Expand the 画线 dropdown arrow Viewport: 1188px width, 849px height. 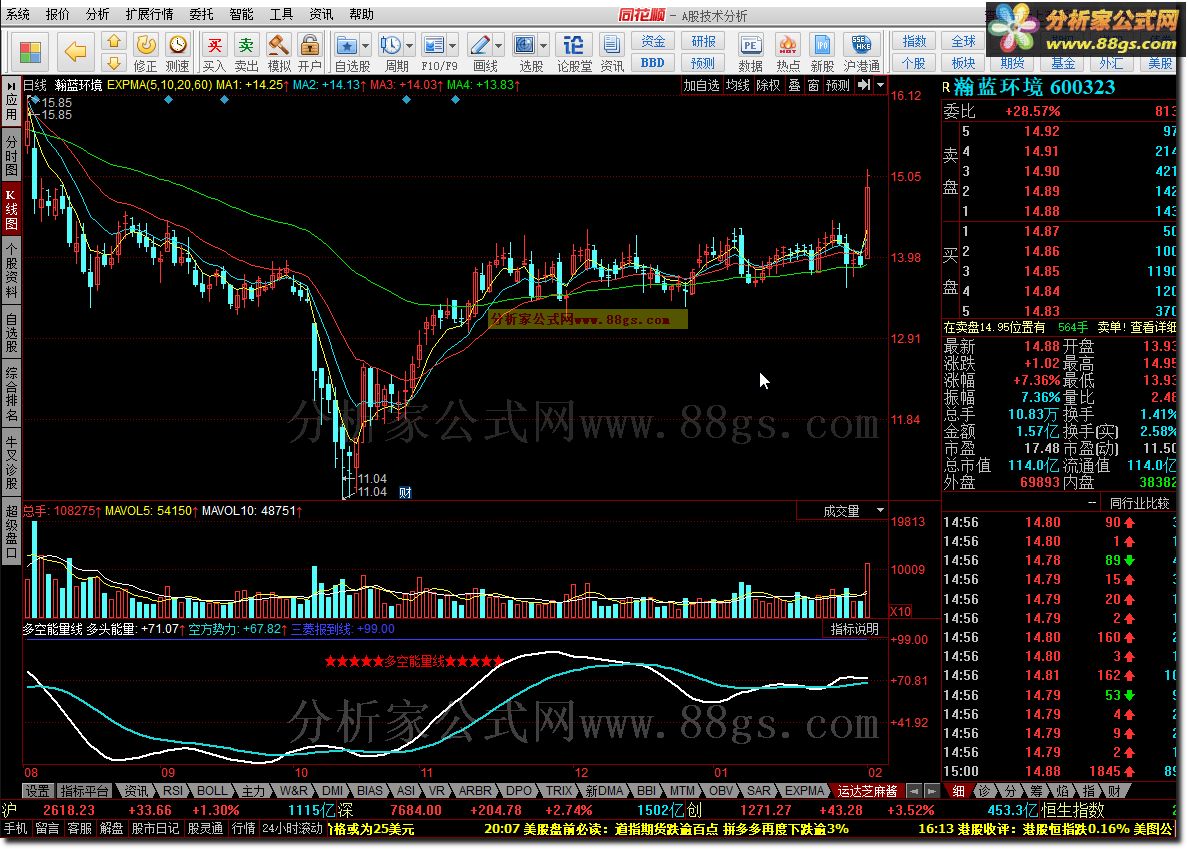[499, 45]
